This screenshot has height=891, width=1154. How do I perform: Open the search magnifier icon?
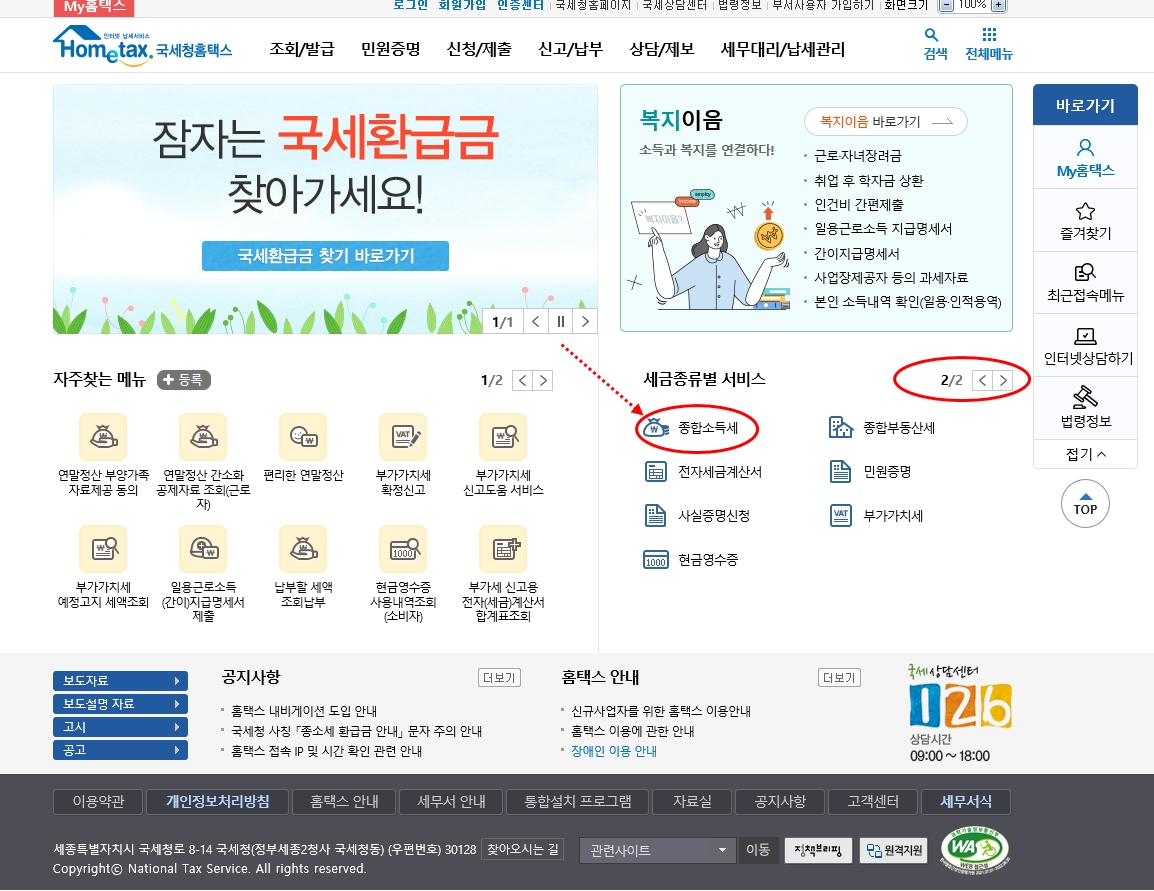931,35
